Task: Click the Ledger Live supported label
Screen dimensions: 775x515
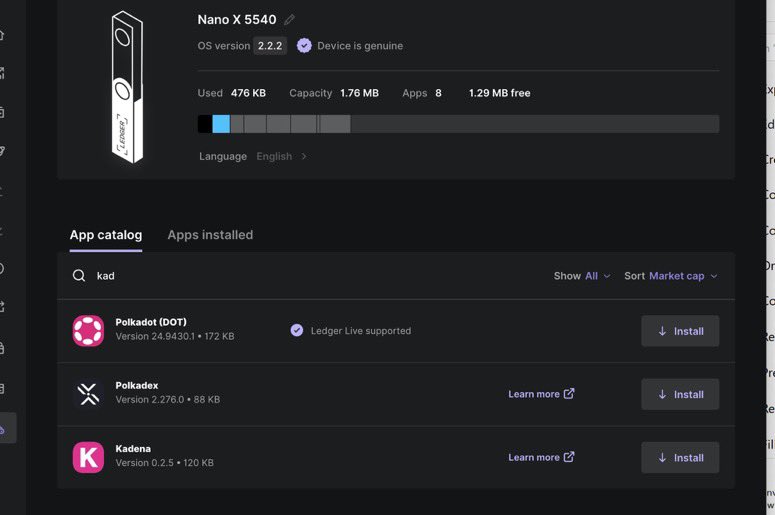Action: click(361, 331)
